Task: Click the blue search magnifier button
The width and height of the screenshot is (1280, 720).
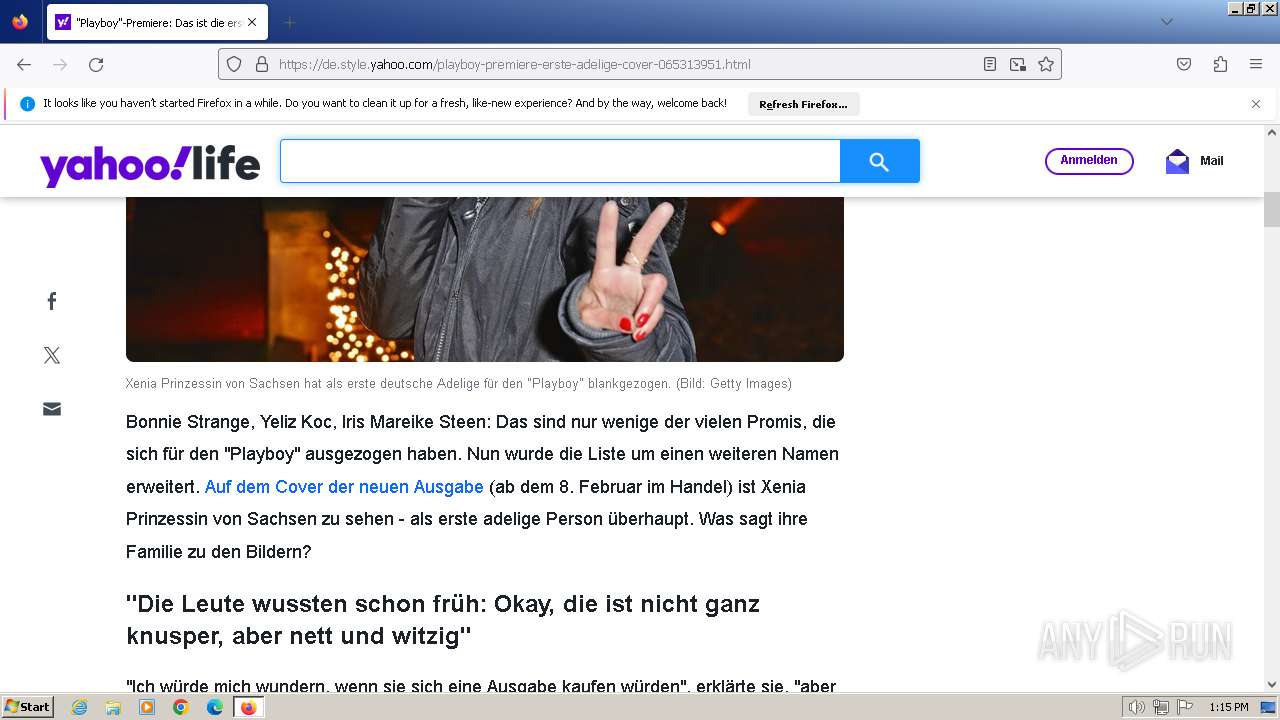Action: [880, 161]
